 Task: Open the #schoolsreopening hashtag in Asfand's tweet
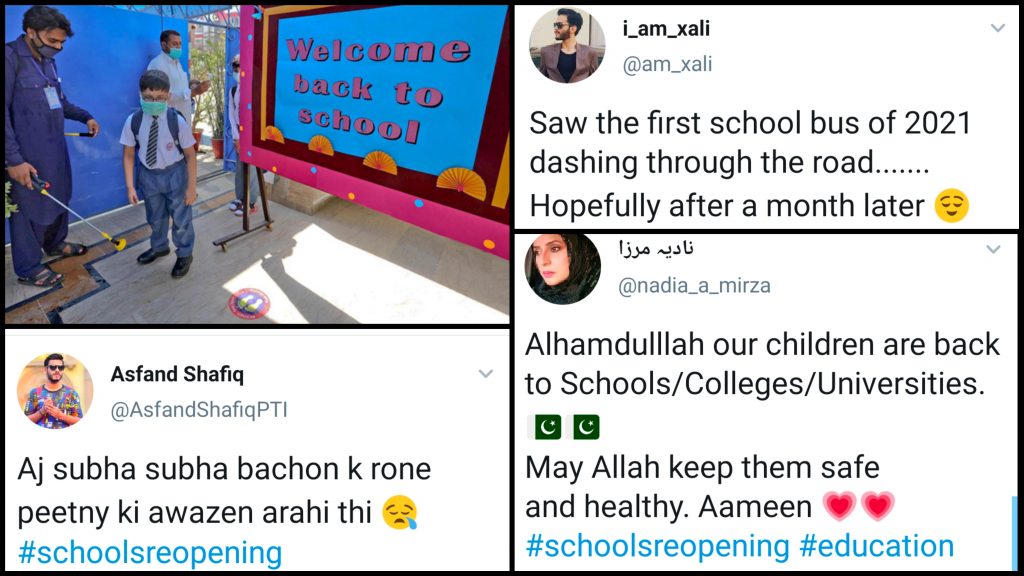pos(150,553)
